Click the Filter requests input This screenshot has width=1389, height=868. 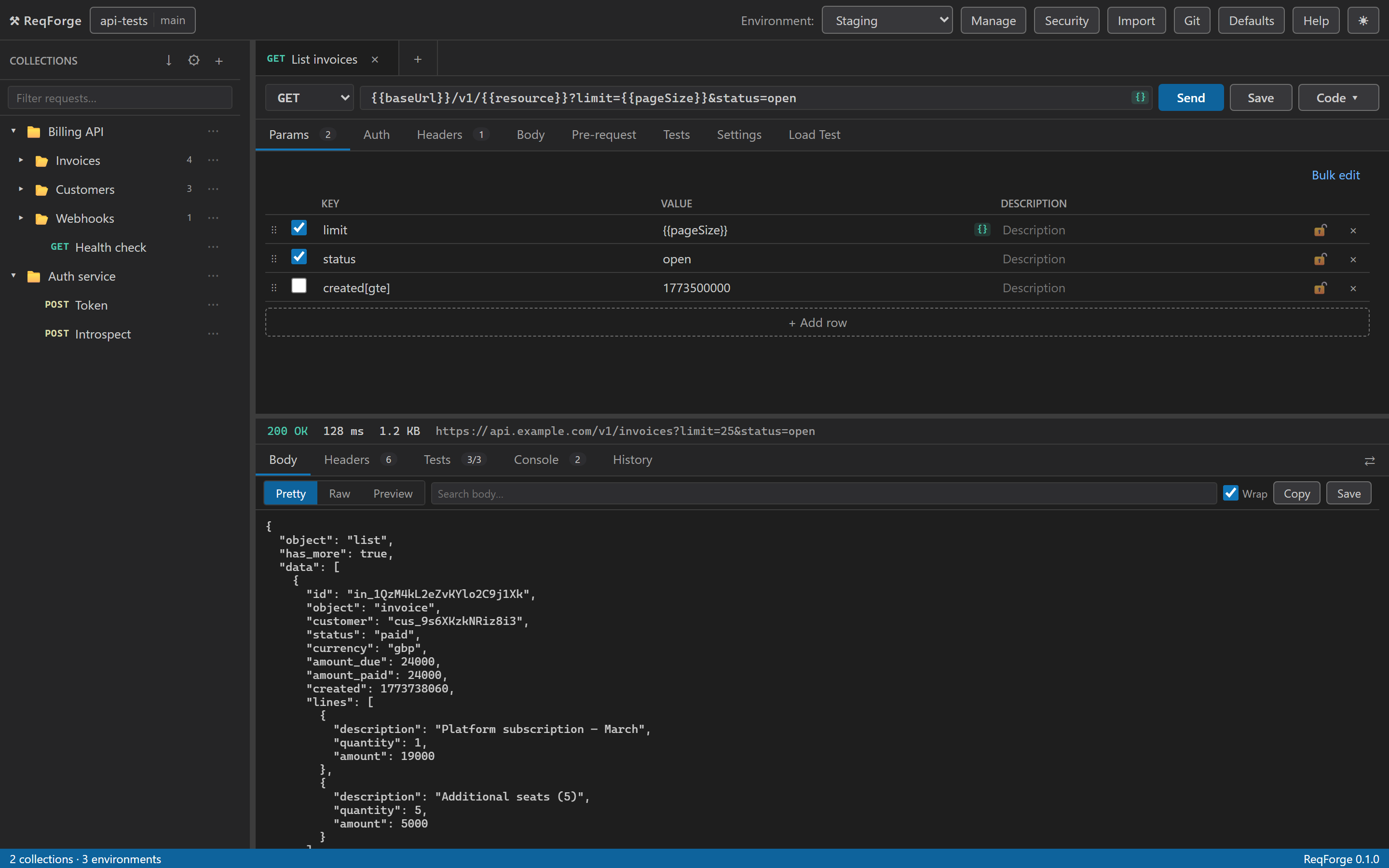[120, 97]
